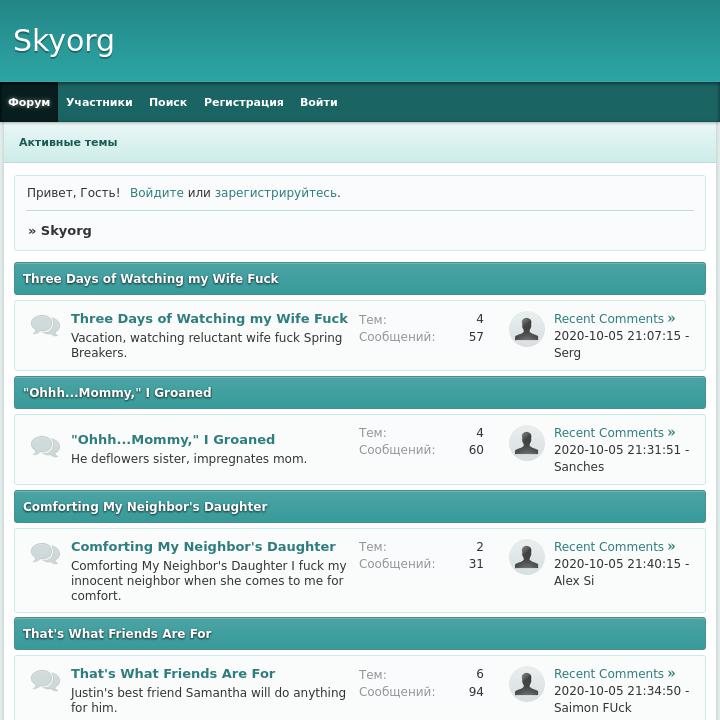The image size is (720, 720).
Task: Go to the Участники members page
Action: pos(99,102)
